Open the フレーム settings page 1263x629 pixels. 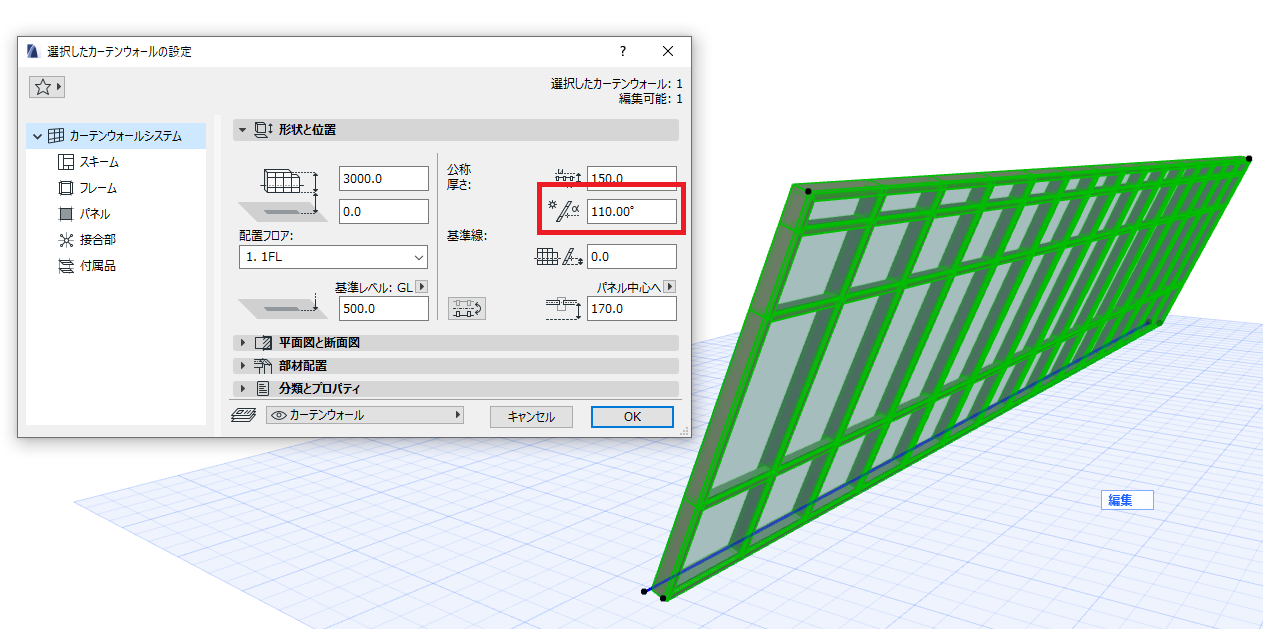(x=98, y=188)
